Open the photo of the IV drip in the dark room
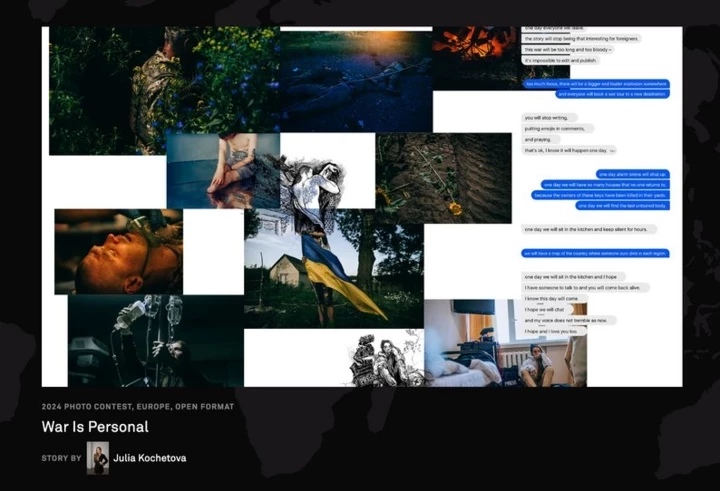Screen dimensions: 720x491 [x=155, y=340]
